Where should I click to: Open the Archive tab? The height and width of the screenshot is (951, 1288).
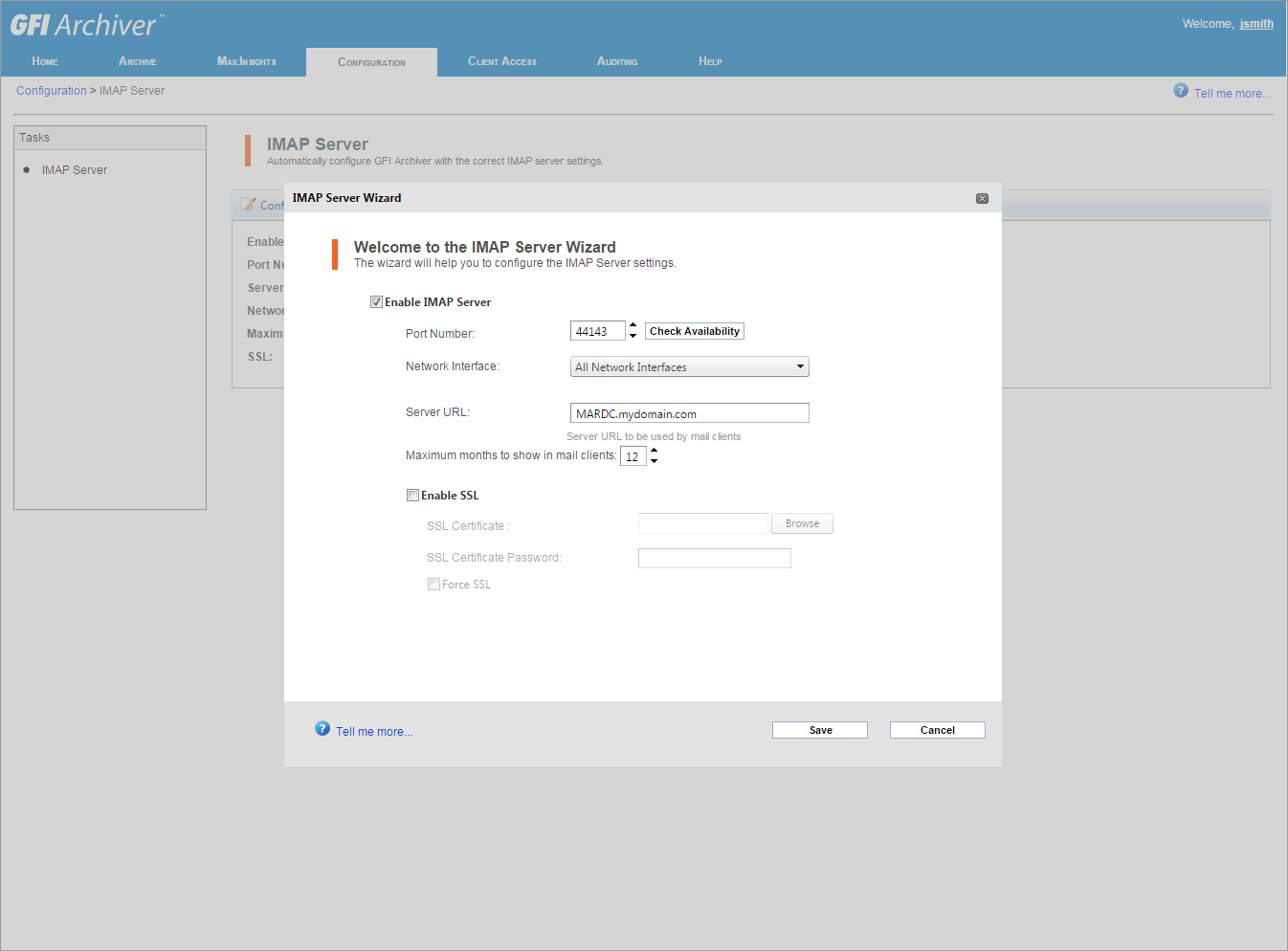click(x=138, y=61)
